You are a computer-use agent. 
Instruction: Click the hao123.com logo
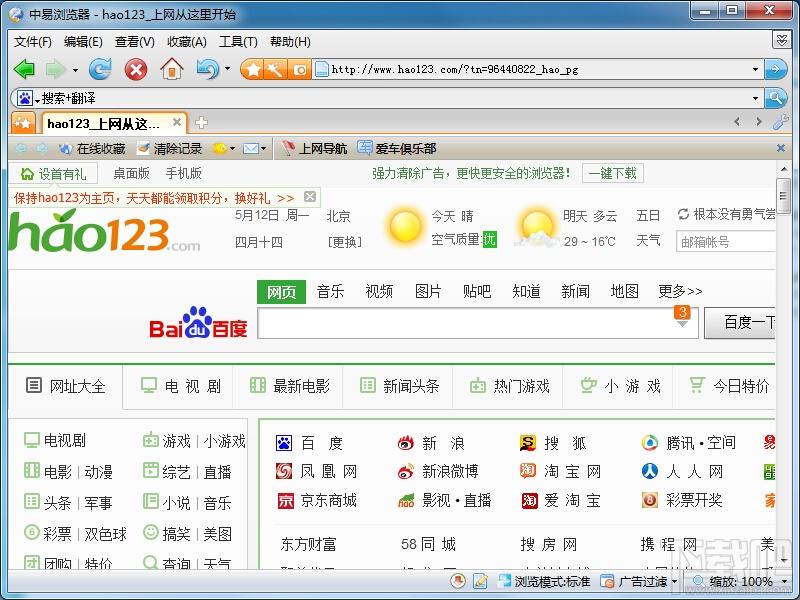[x=105, y=232]
